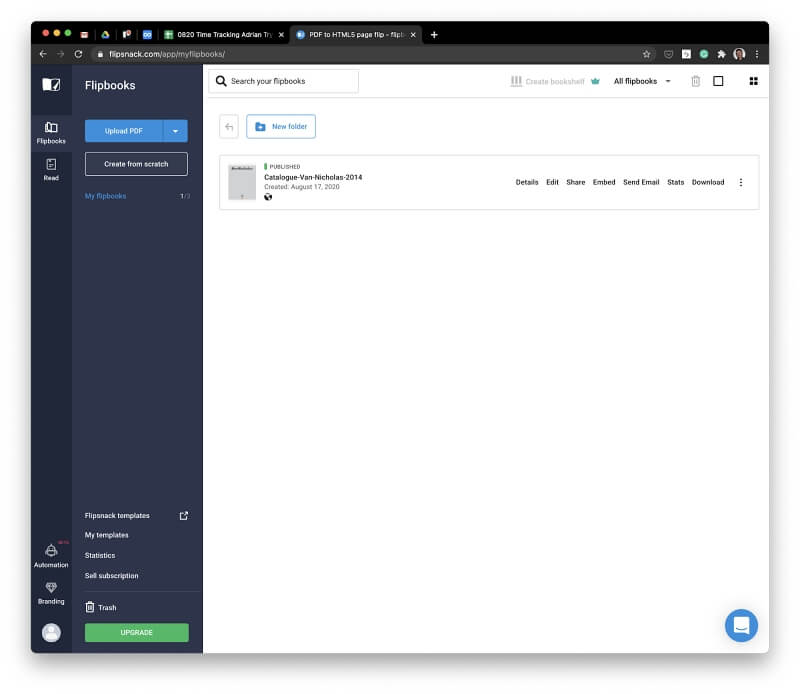Select My flipbooks in the sidebar

tap(106, 196)
